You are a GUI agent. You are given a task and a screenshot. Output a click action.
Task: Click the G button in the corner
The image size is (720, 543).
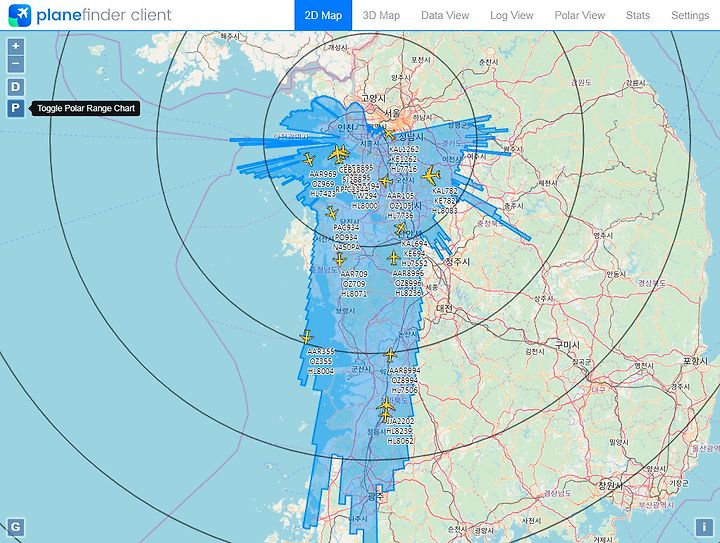[16, 527]
